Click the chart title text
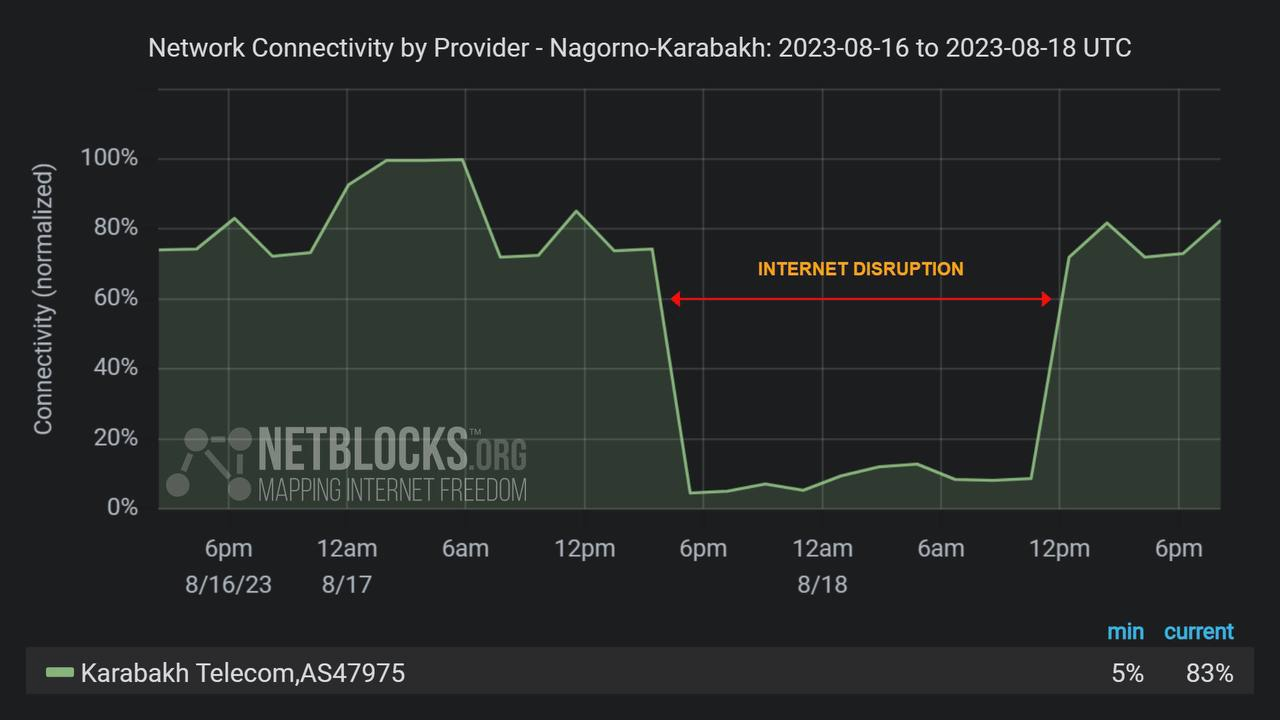Viewport: 1280px width, 720px height. pos(639,48)
